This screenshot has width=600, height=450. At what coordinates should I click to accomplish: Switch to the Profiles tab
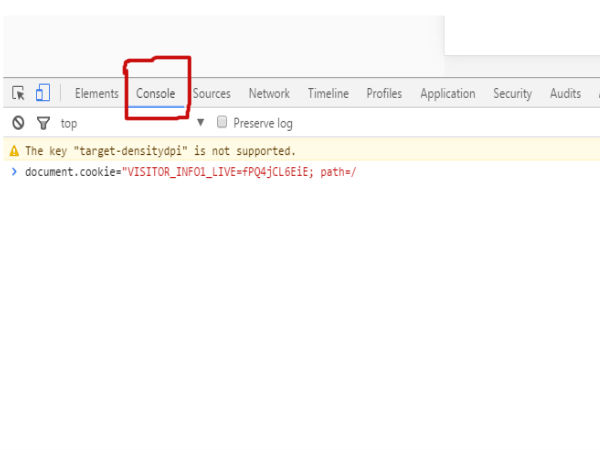point(384,94)
